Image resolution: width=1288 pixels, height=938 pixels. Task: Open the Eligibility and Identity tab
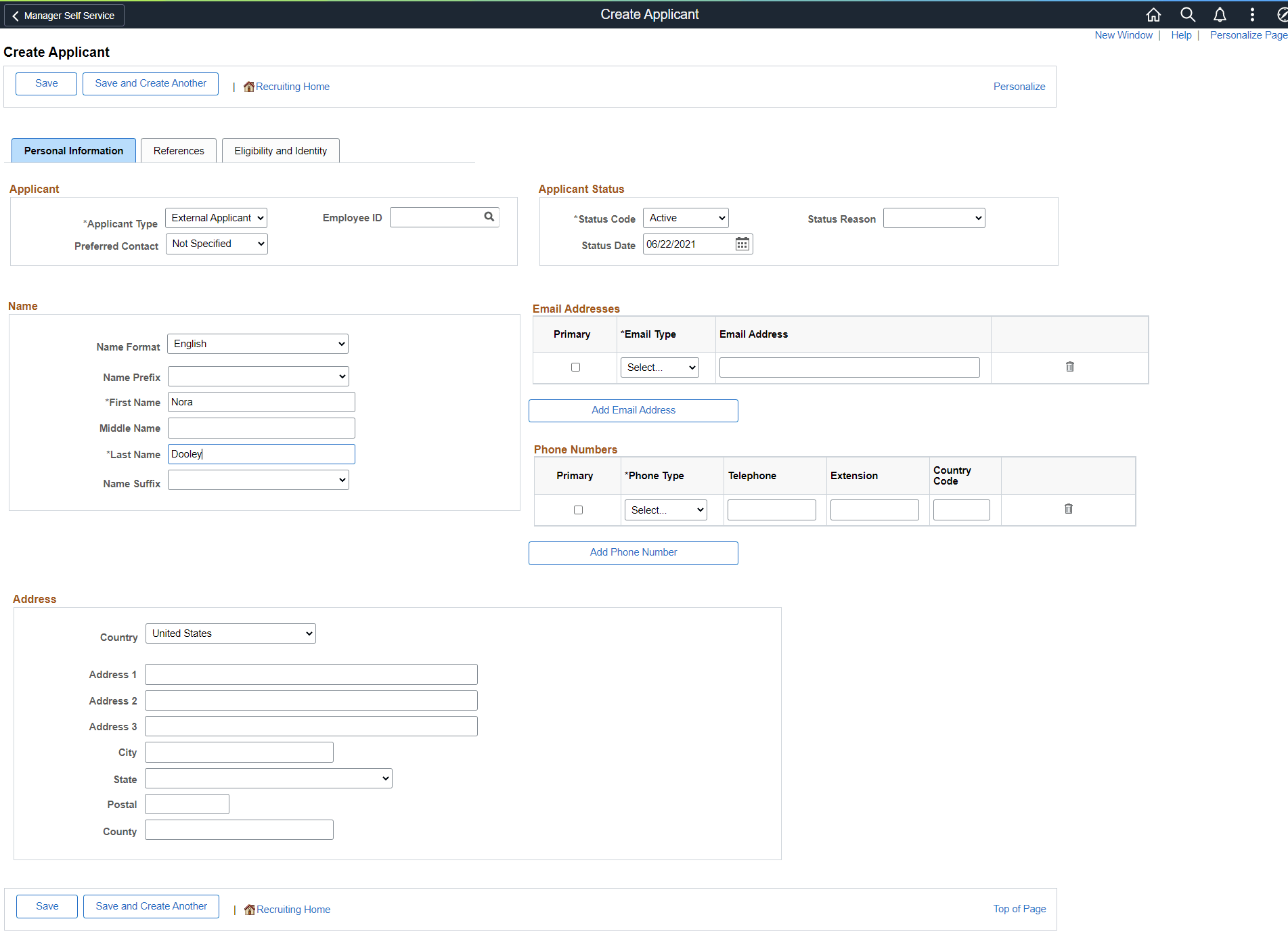click(280, 150)
